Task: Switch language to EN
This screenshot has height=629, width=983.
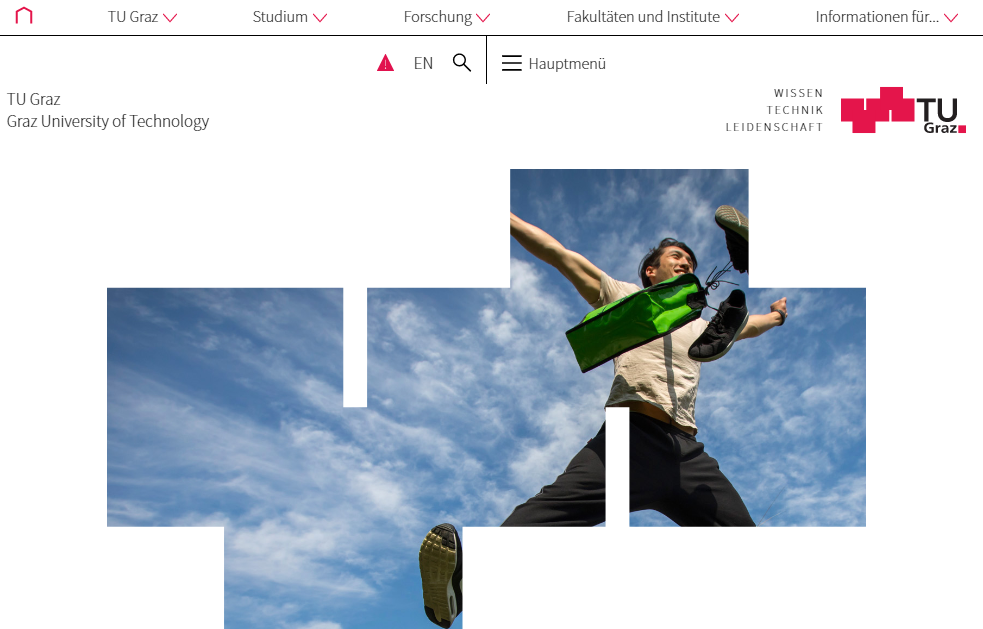Action: point(423,63)
